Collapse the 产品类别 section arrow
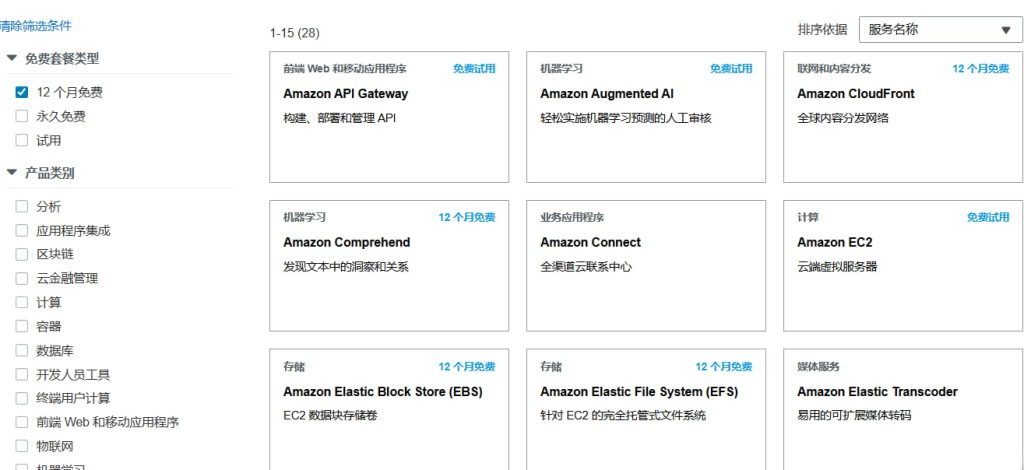The image size is (1024, 470). tap(11, 173)
